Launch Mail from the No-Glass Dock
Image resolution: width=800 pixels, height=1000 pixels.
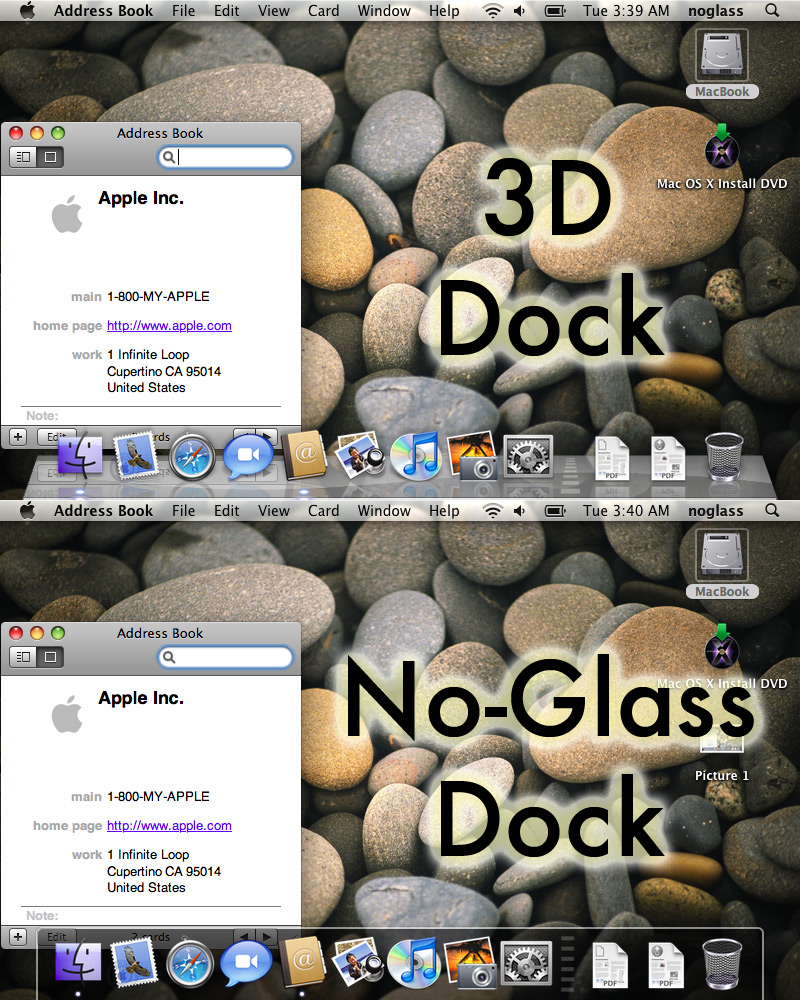[x=133, y=960]
